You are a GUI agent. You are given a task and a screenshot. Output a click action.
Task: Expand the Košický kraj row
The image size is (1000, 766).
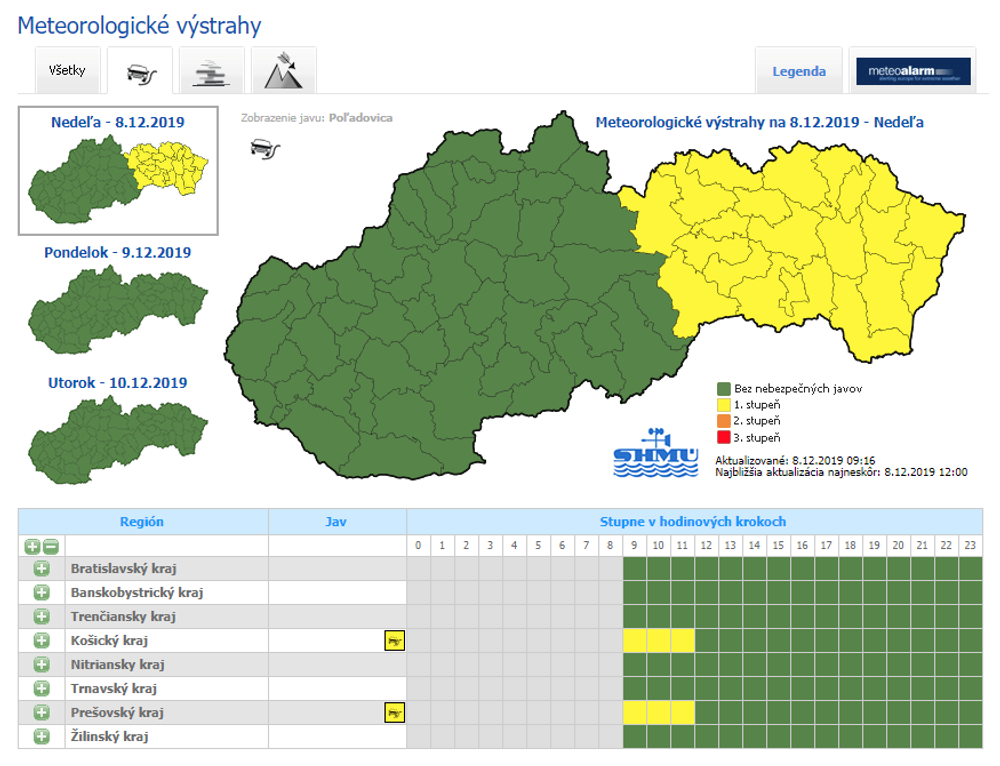click(42, 641)
